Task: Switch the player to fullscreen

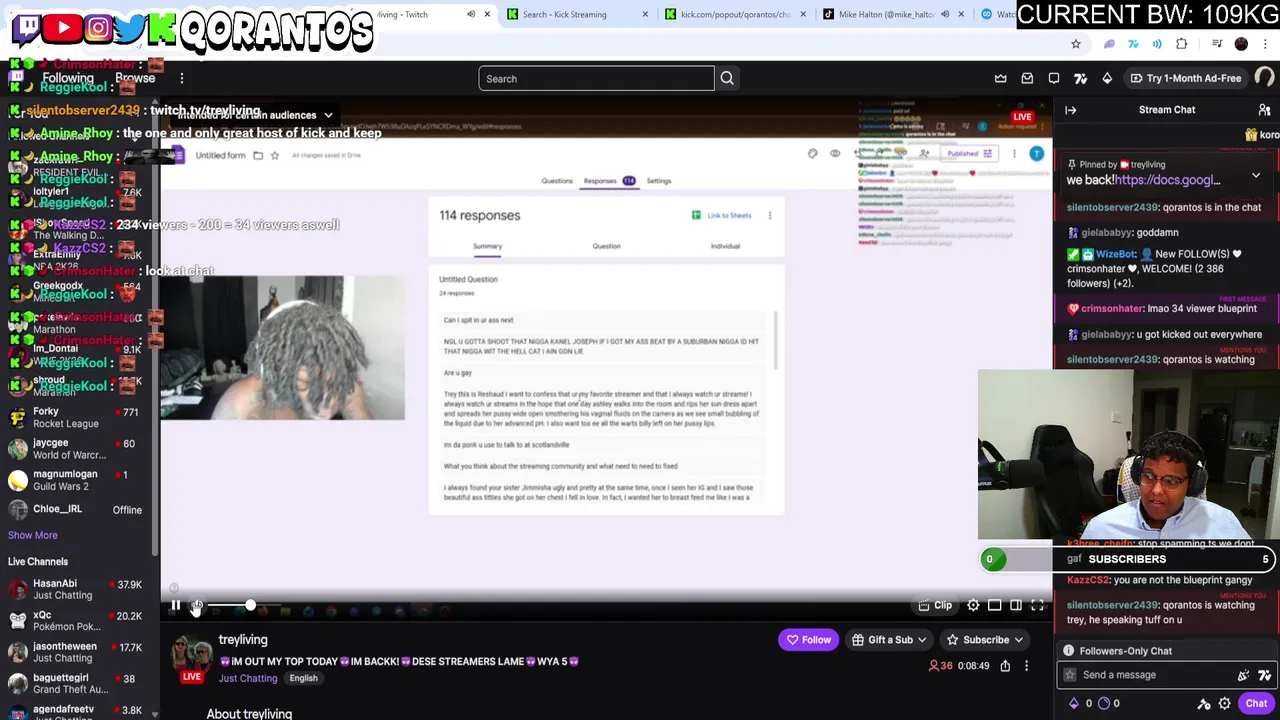Action: pyautogui.click(x=1037, y=605)
